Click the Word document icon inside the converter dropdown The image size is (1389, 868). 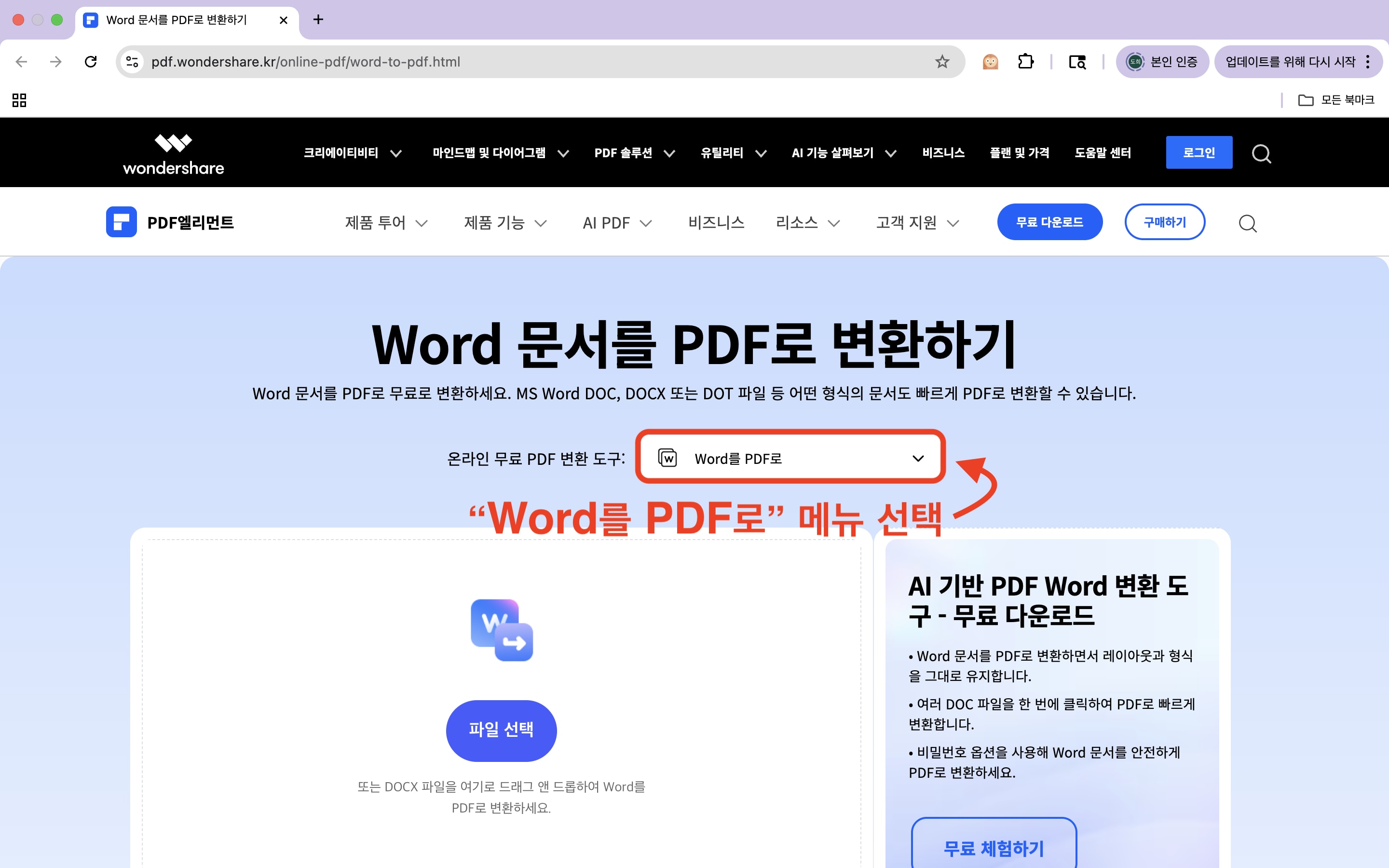click(668, 458)
